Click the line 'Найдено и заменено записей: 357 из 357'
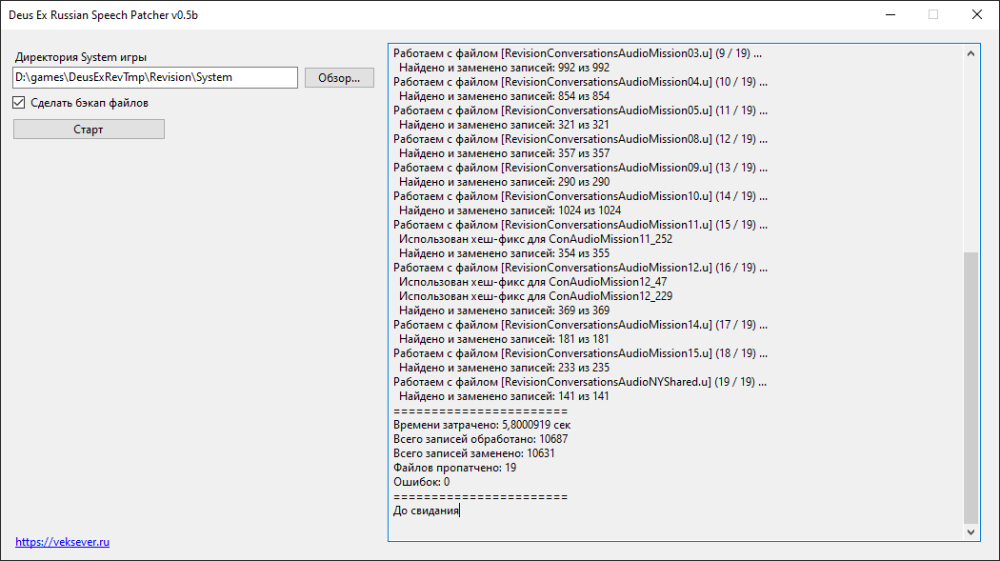 504,154
